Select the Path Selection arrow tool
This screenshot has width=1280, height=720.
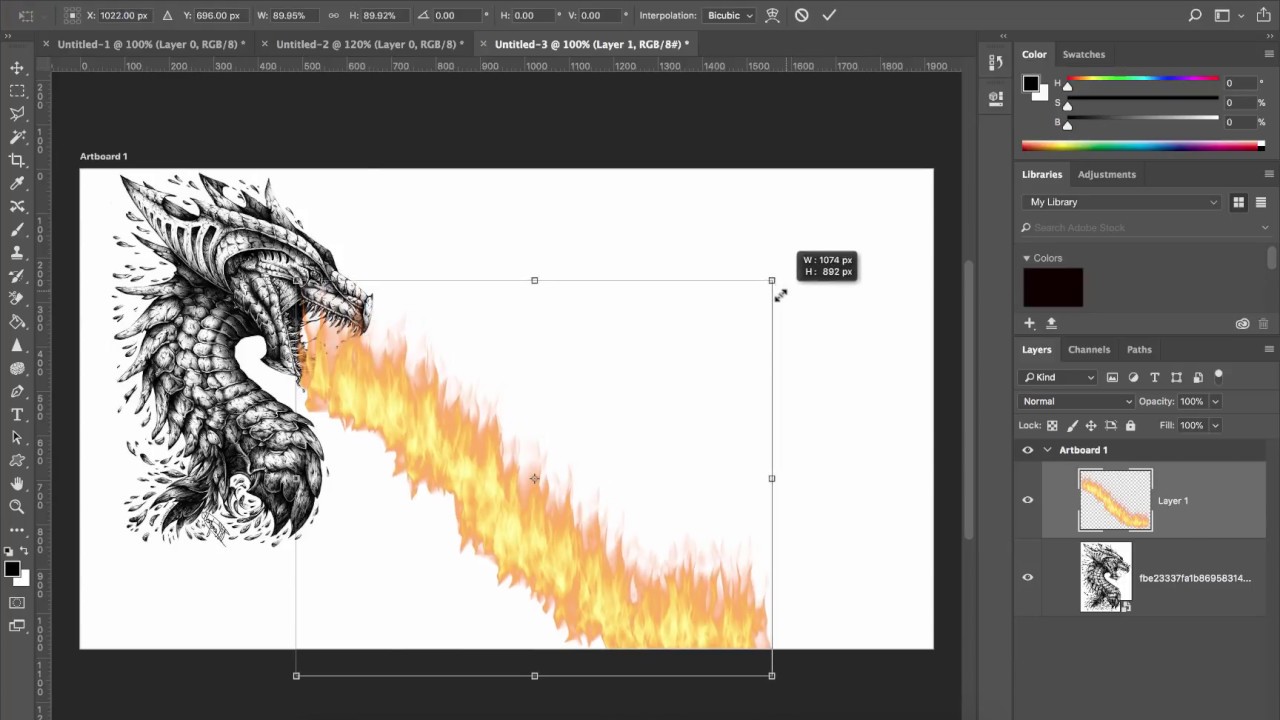[x=17, y=437]
